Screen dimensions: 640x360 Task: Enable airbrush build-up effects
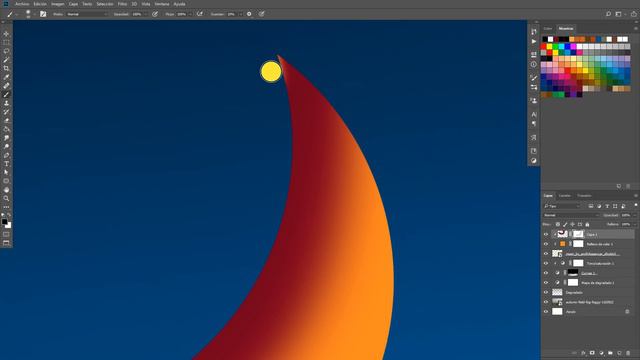pyautogui.click(x=200, y=14)
